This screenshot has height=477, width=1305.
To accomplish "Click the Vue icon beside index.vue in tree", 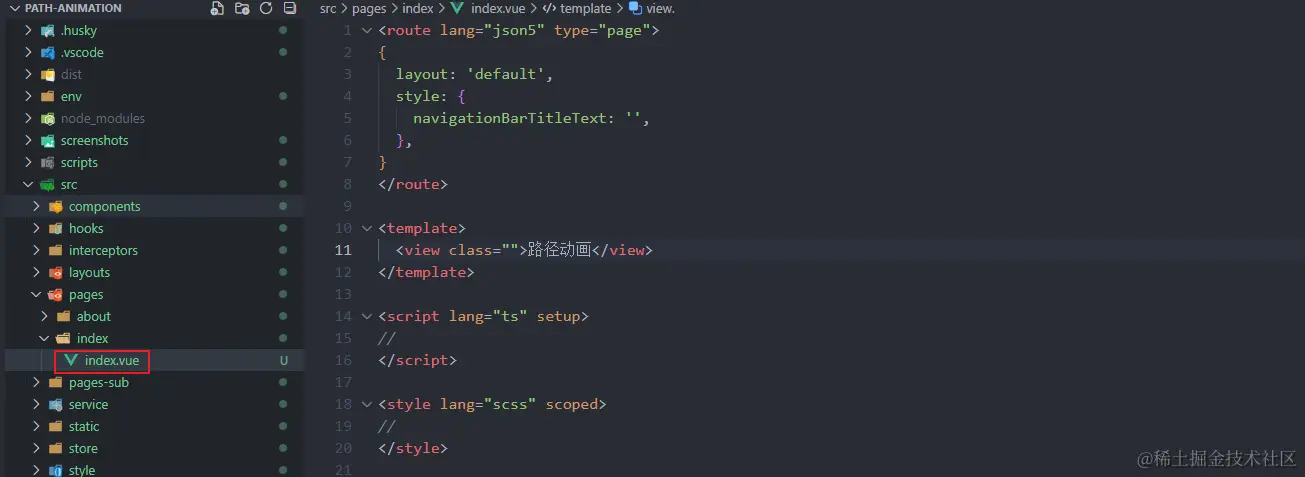I will click(x=71, y=360).
